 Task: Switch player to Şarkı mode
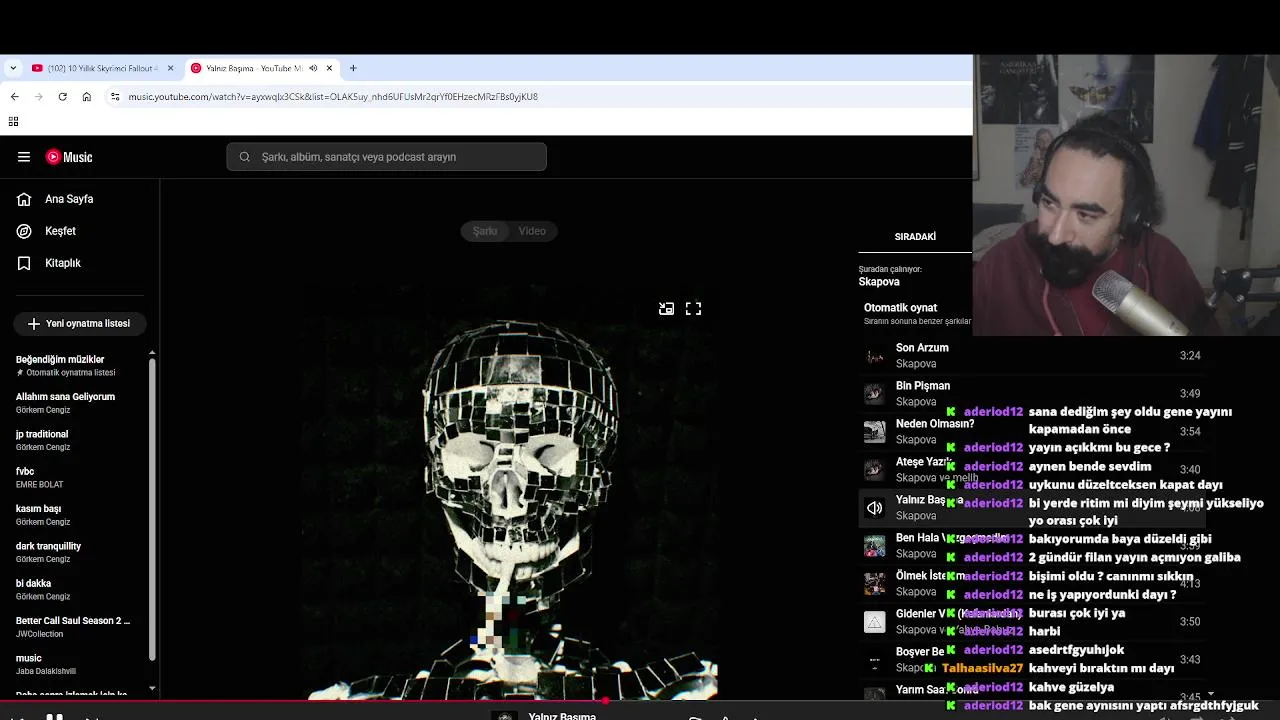point(485,231)
